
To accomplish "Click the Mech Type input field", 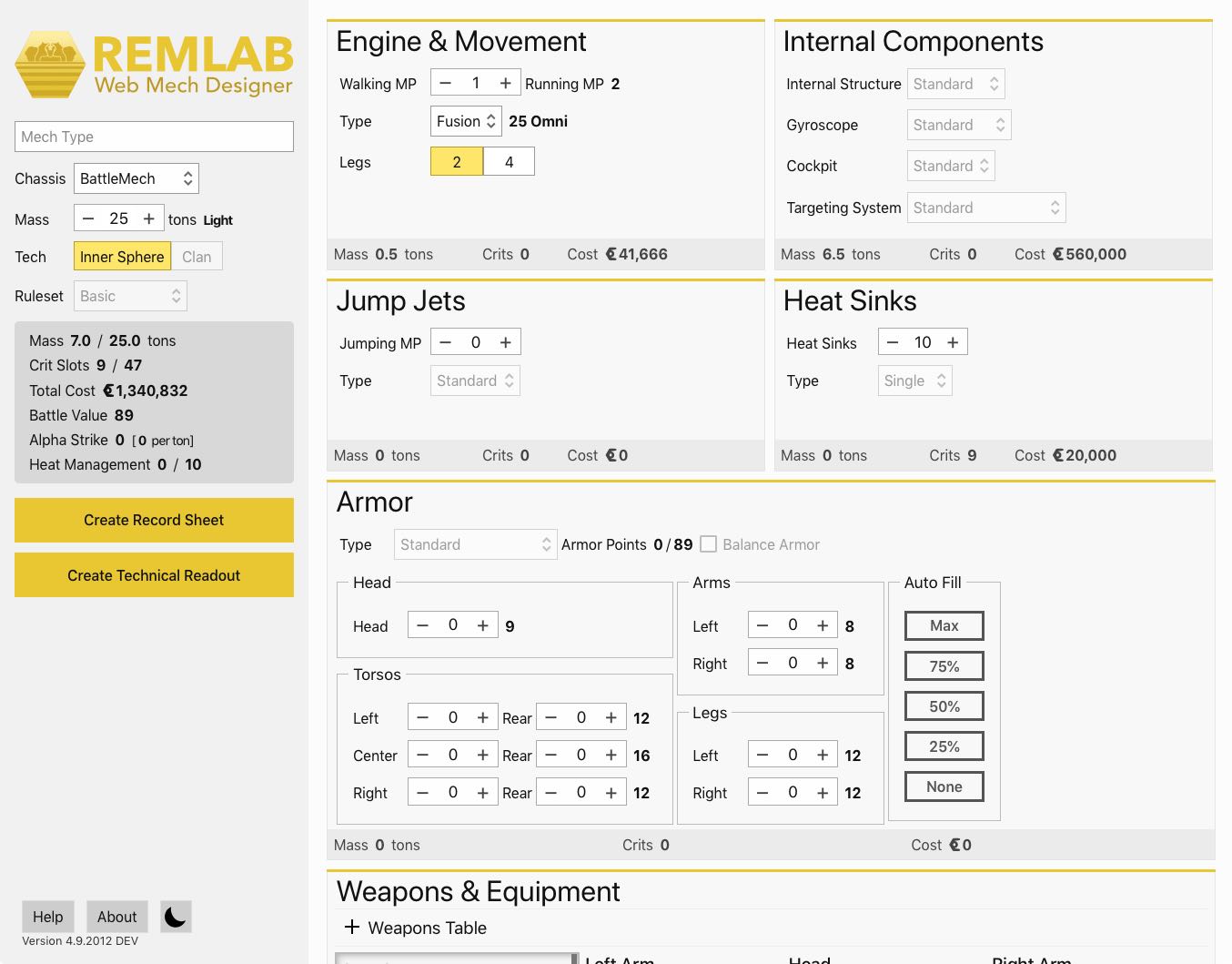I will click(154, 137).
